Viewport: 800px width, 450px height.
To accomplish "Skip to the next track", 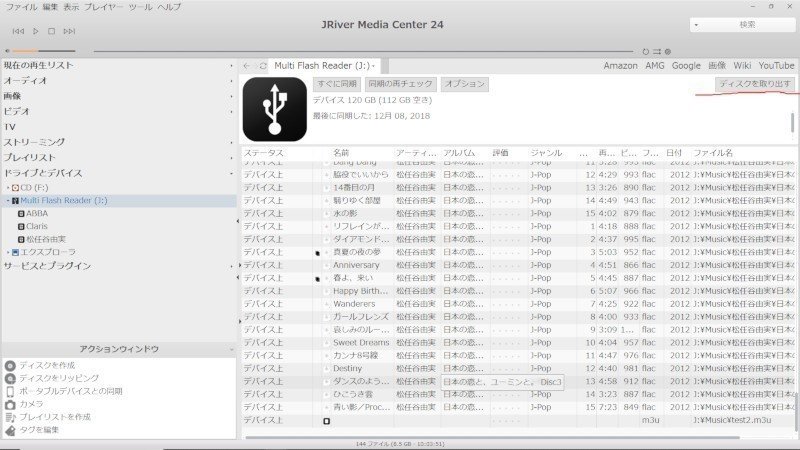I will (69, 31).
